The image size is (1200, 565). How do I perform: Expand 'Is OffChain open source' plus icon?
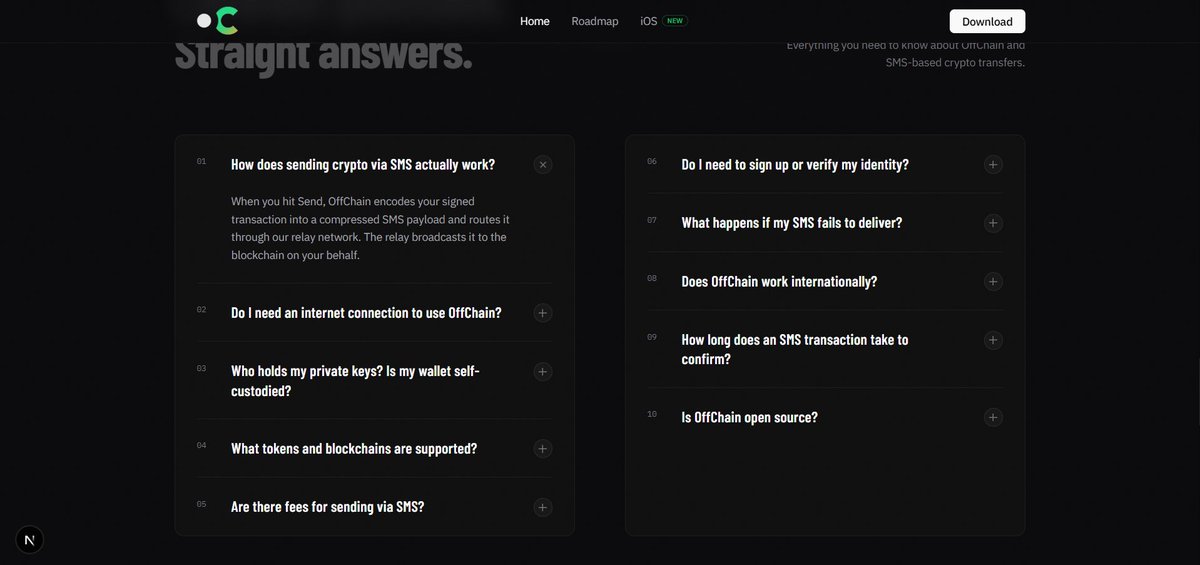993,417
